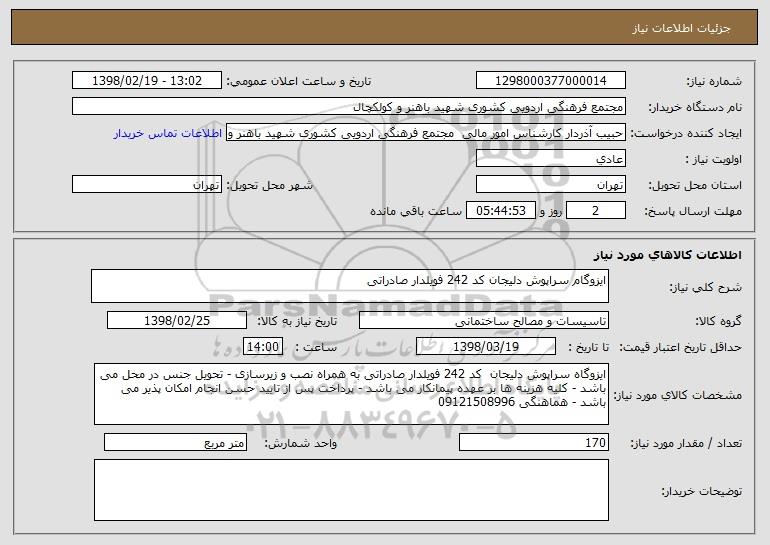Click the گروه کالا label
The image size is (770, 545).
pos(718,322)
